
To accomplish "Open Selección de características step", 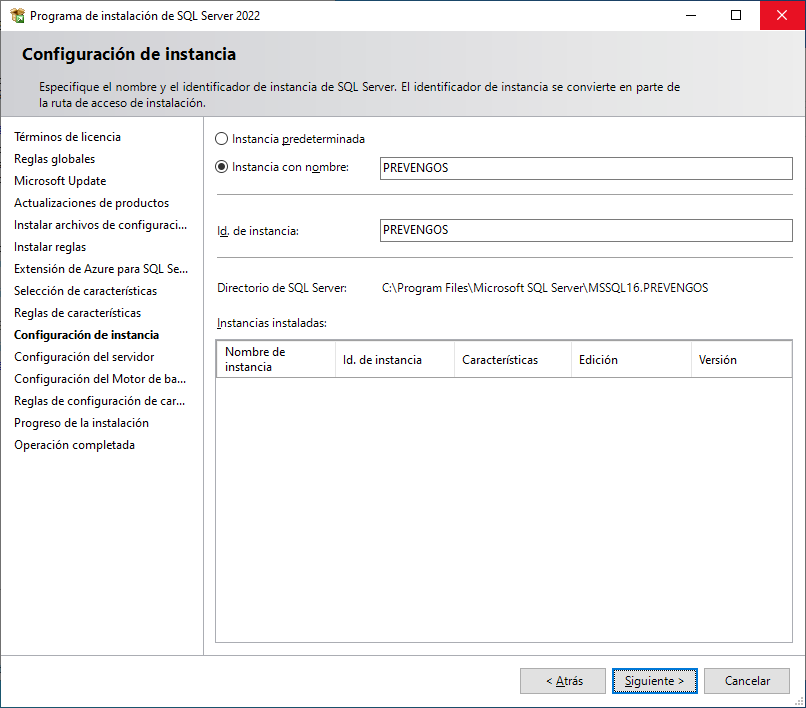I will pyautogui.click(x=85, y=291).
